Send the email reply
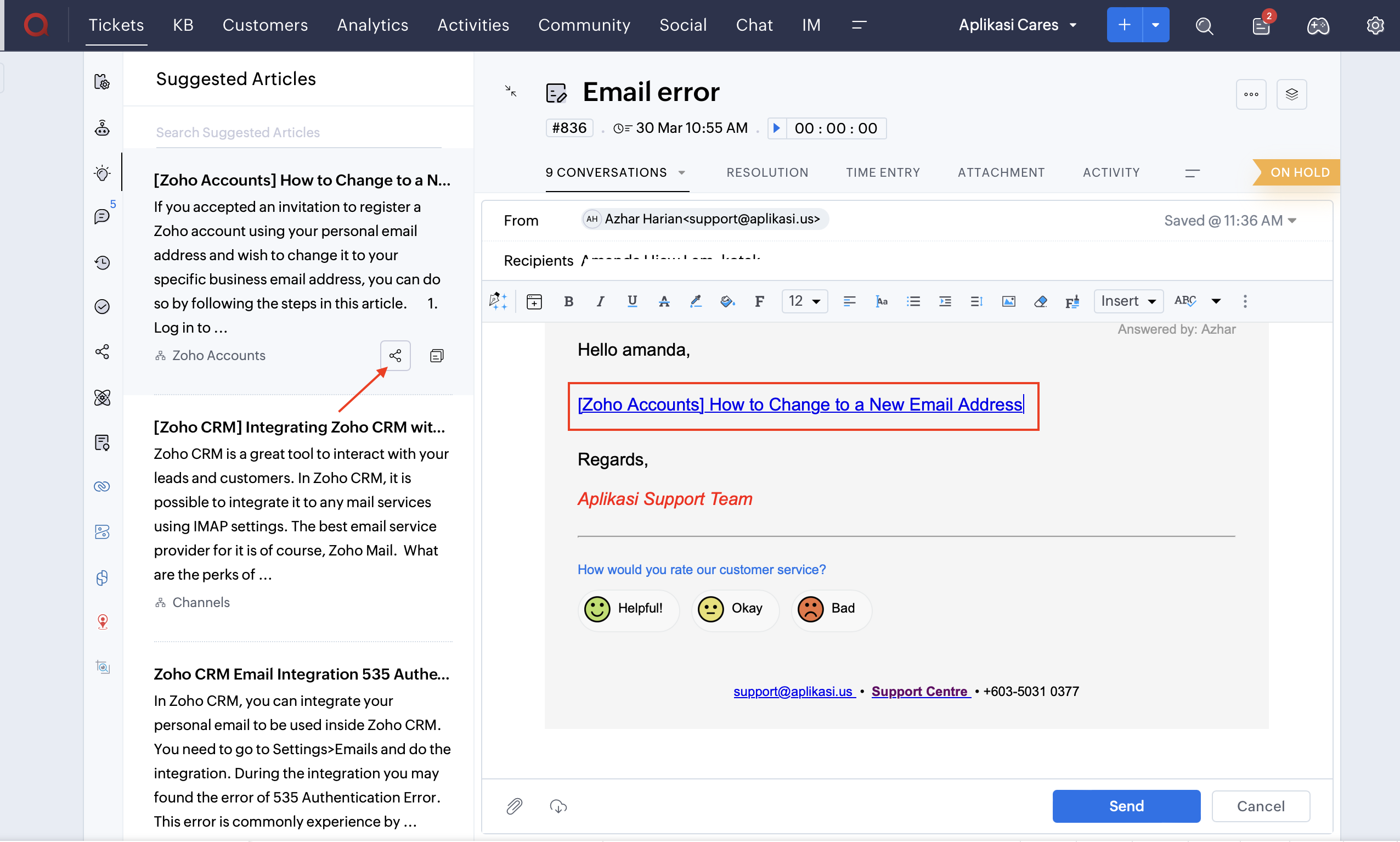 click(x=1126, y=806)
